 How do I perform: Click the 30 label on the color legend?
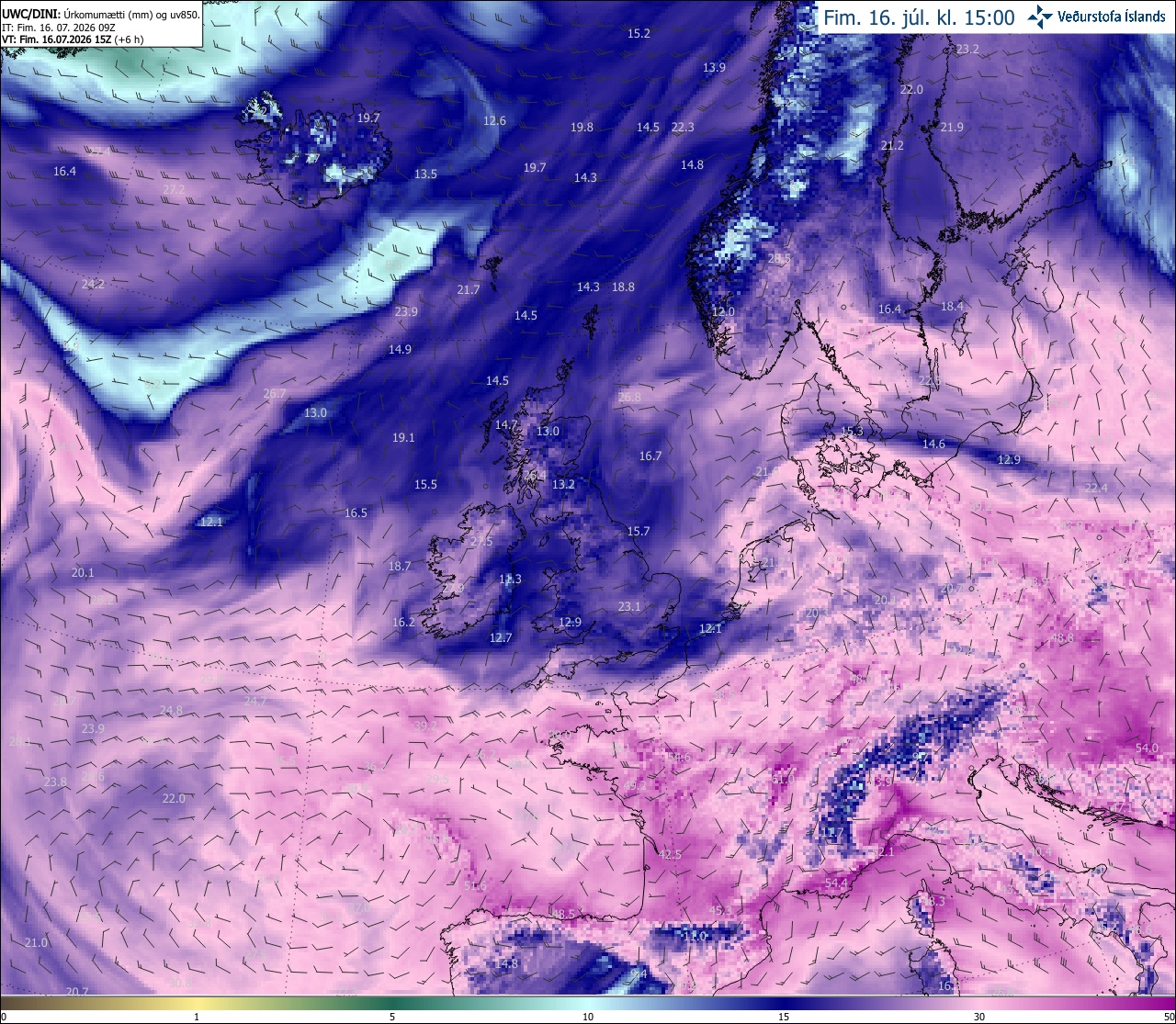coord(979,1017)
